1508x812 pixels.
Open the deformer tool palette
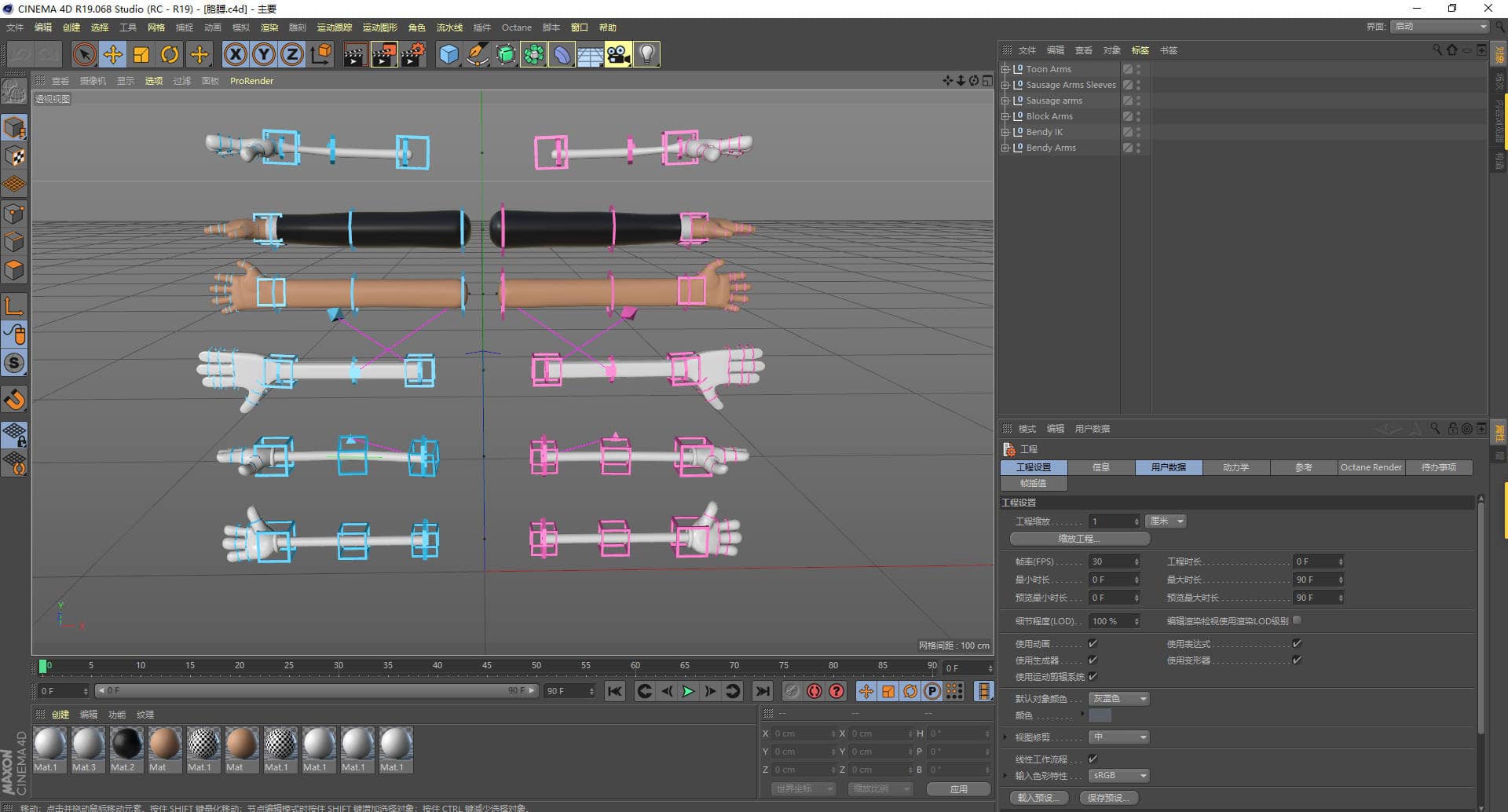[562, 54]
